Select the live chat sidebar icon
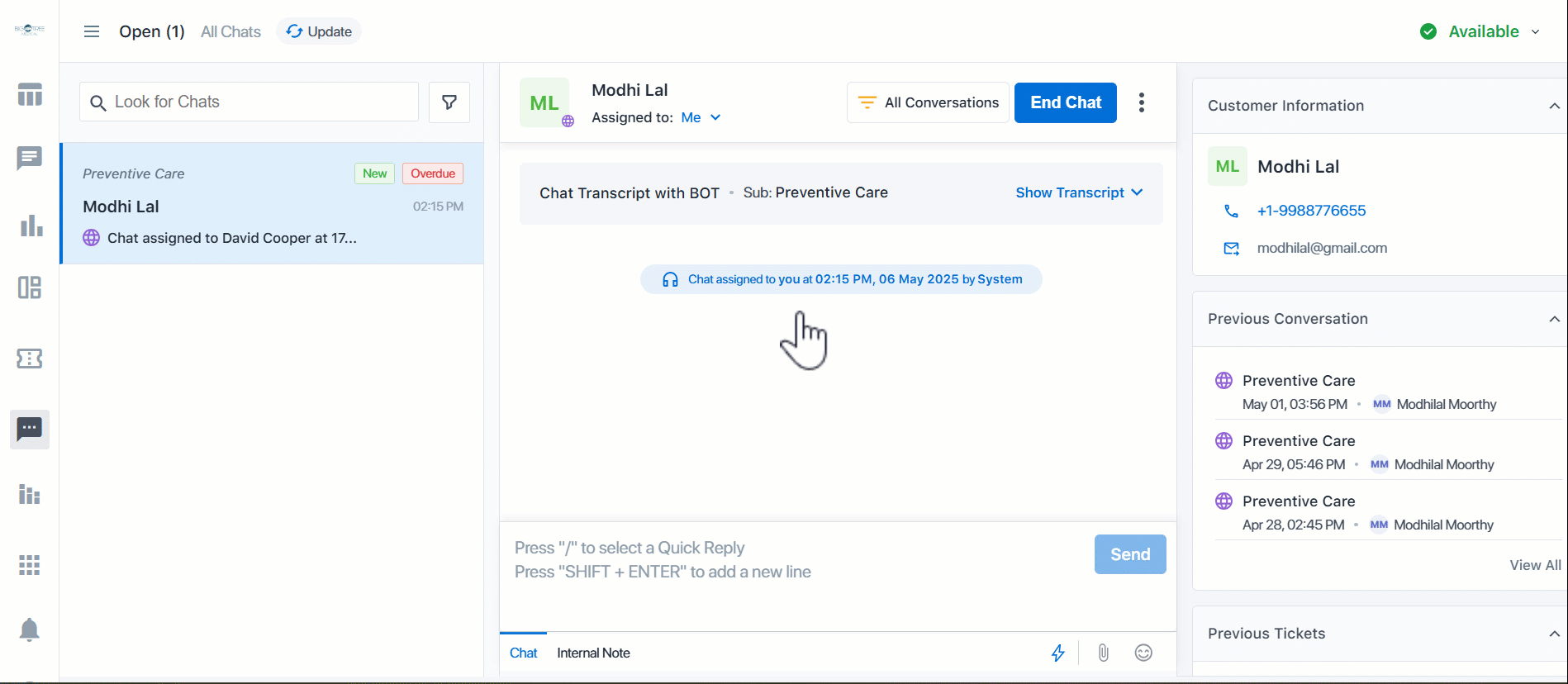Image resolution: width=1568 pixels, height=684 pixels. point(30,430)
